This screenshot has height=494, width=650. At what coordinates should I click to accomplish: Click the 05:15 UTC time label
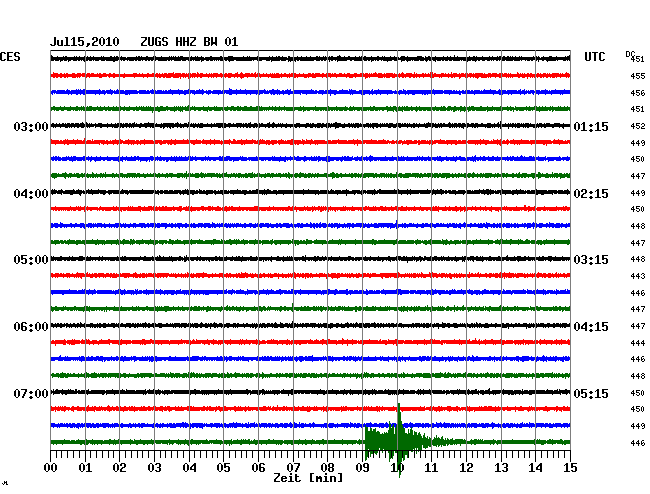[x=591, y=393]
